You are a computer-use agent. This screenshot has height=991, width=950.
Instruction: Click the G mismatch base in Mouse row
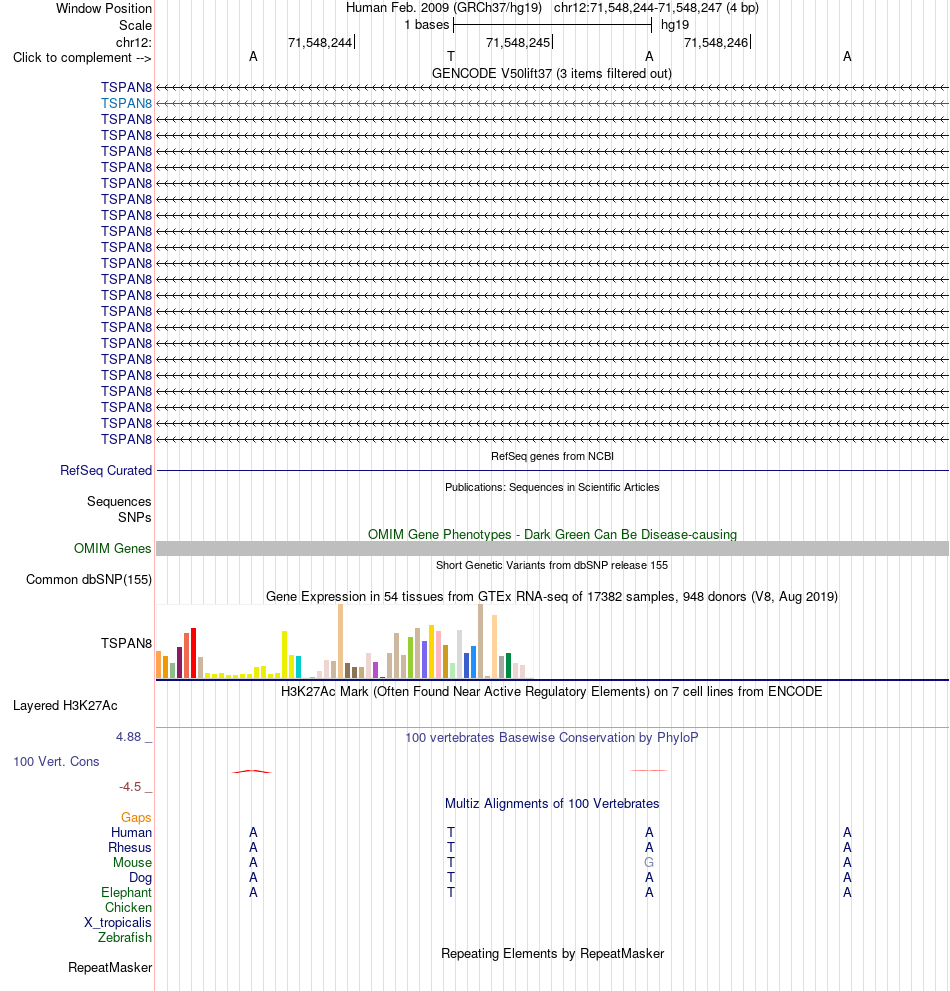click(x=649, y=863)
